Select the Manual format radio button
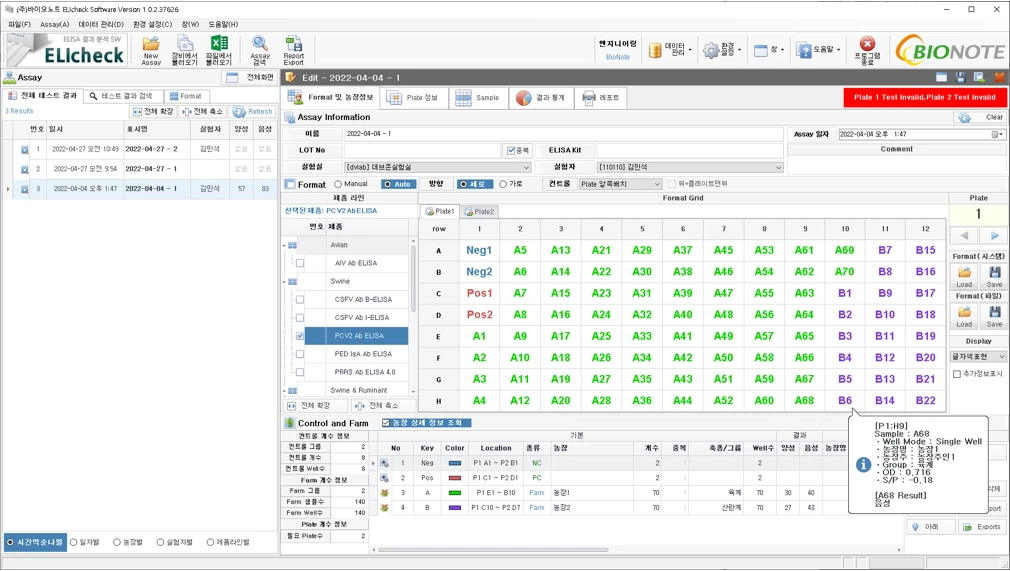Viewport: 1010px width, 571px height. pos(338,184)
